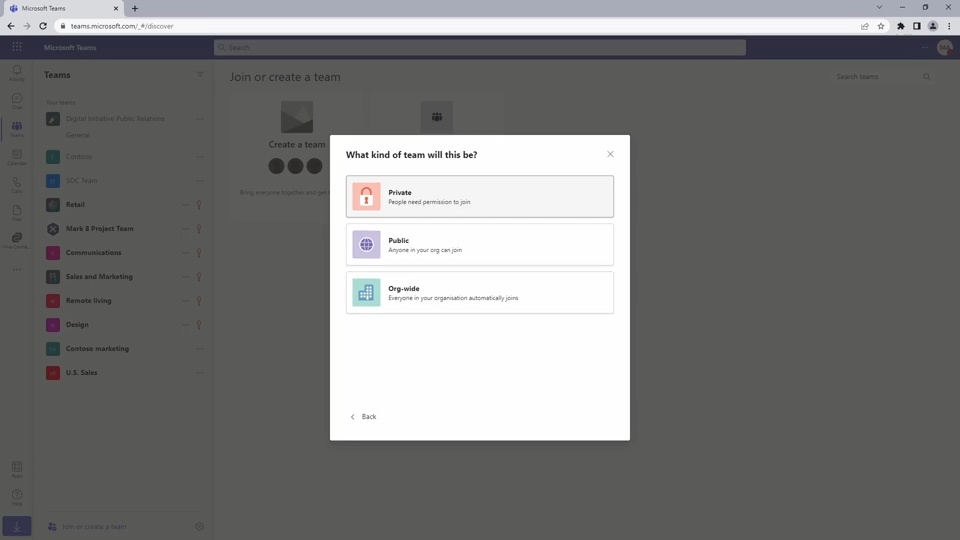Click the Org-wide building icon
960x540 pixels.
click(366, 293)
